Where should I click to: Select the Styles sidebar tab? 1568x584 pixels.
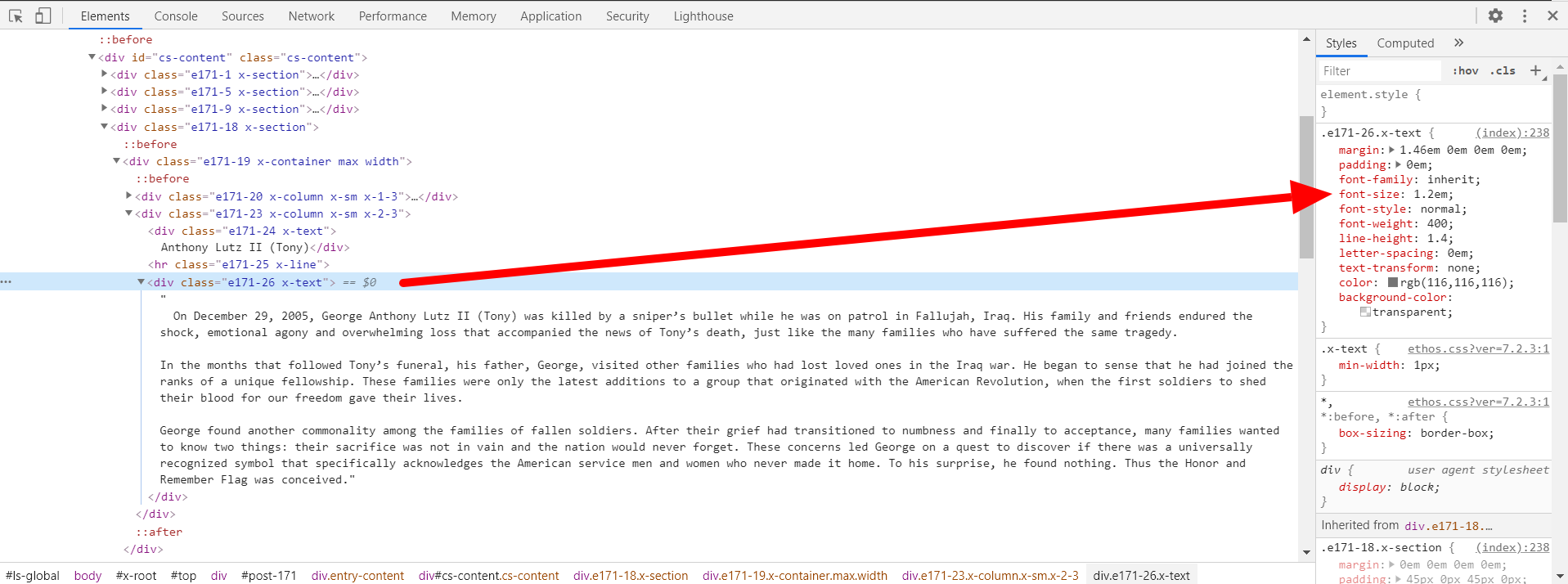[x=1341, y=43]
